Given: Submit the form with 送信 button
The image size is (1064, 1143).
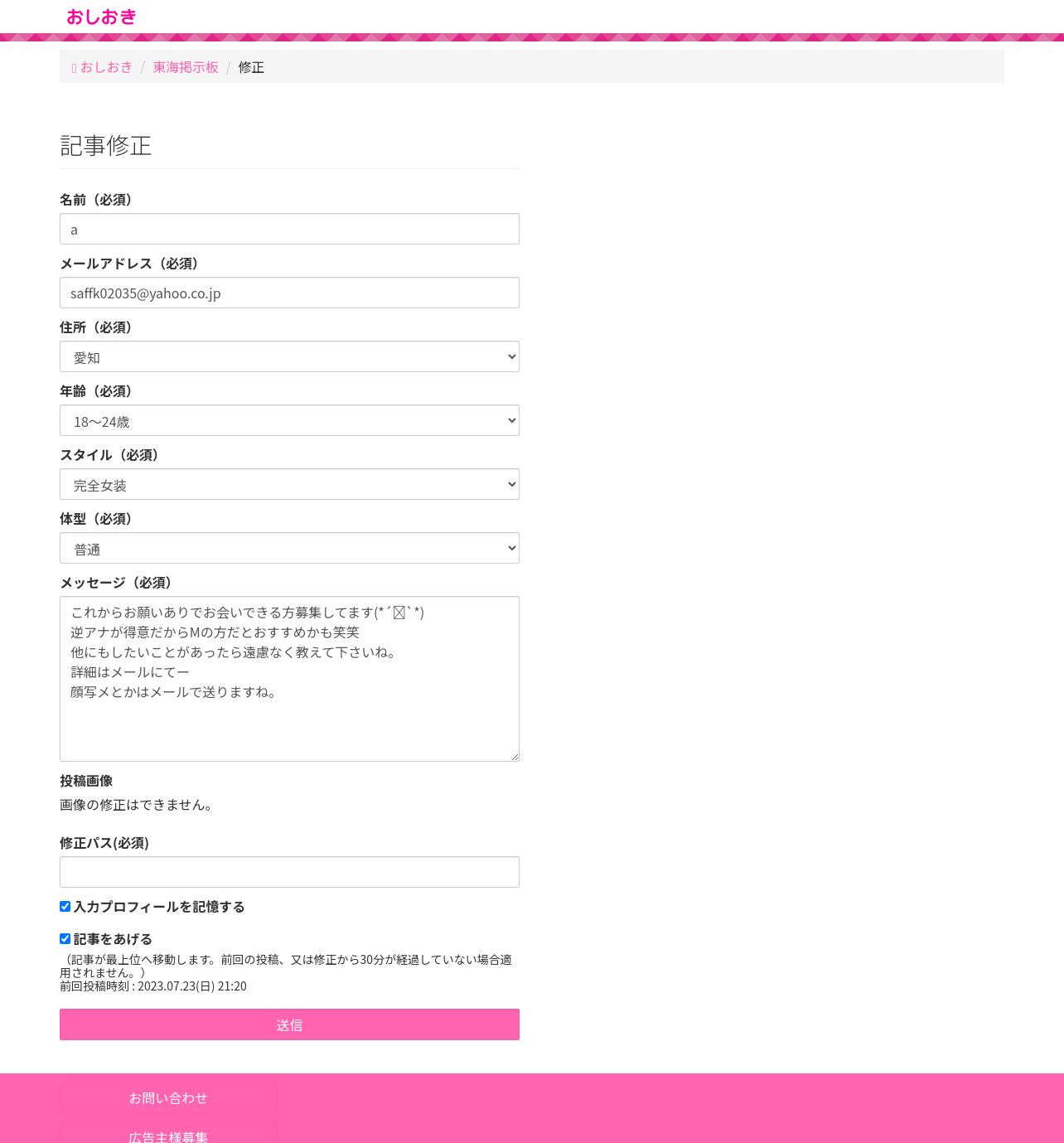Looking at the screenshot, I should [x=289, y=1024].
